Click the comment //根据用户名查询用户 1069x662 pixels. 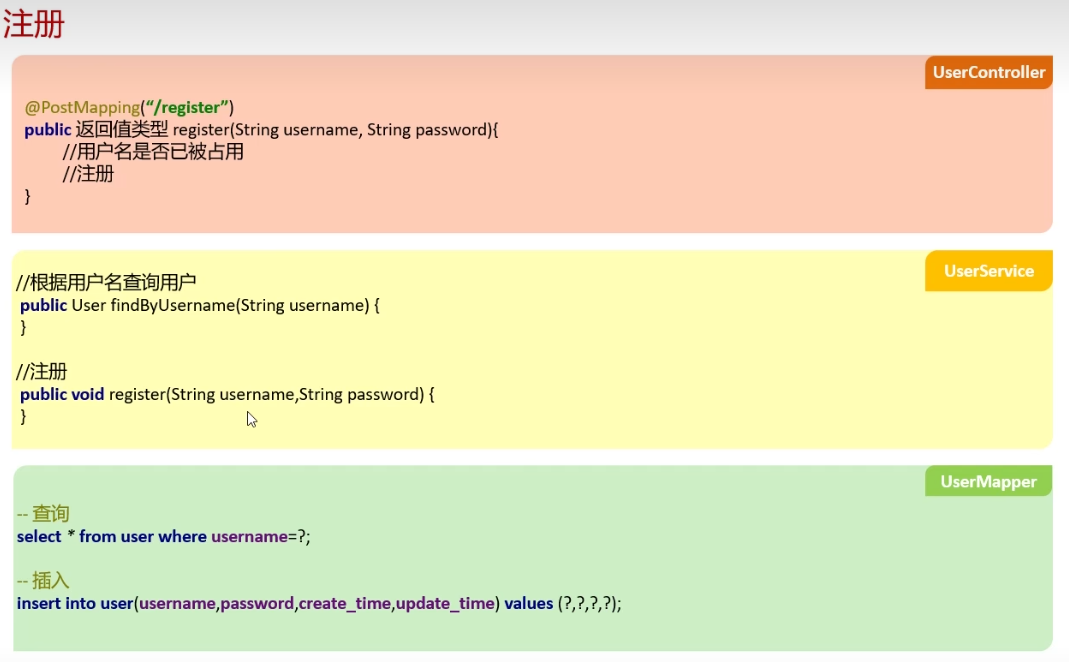coord(106,282)
